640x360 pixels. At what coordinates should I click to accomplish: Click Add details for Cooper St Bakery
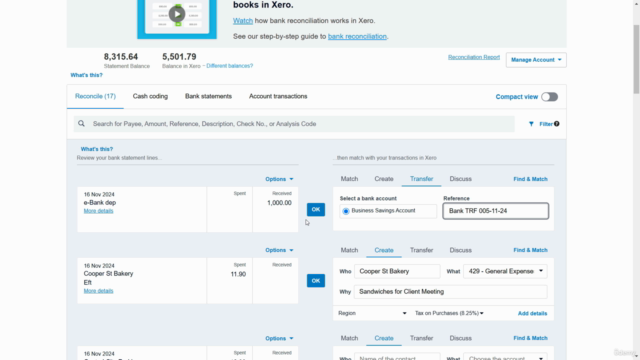[532, 313]
